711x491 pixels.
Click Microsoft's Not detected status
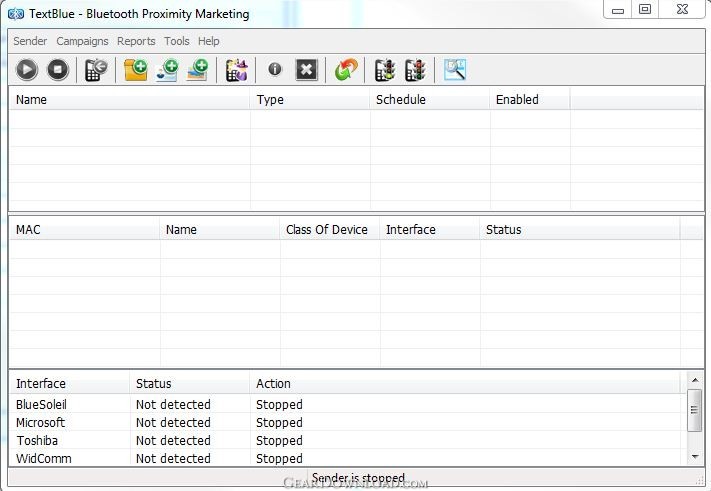click(173, 423)
